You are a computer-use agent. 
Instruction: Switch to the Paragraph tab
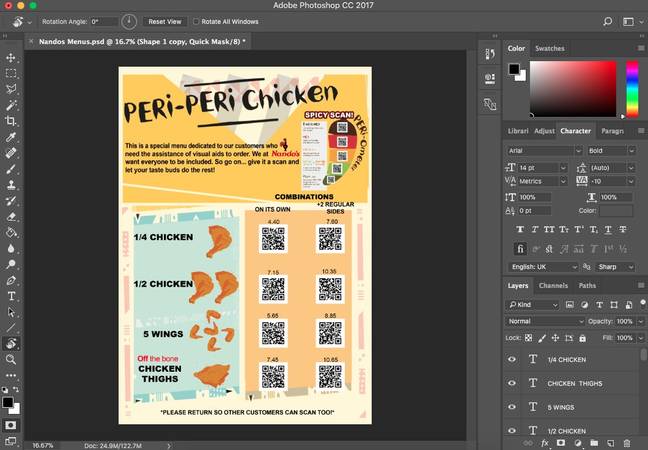pos(612,131)
